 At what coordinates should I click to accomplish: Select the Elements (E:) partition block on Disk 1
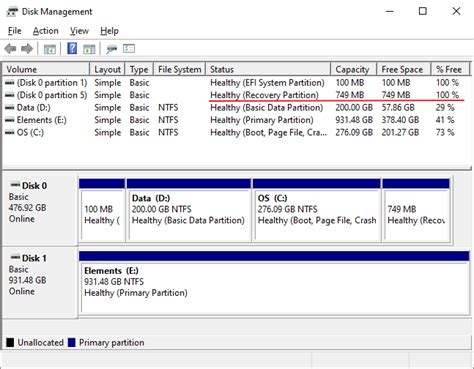pos(274,283)
